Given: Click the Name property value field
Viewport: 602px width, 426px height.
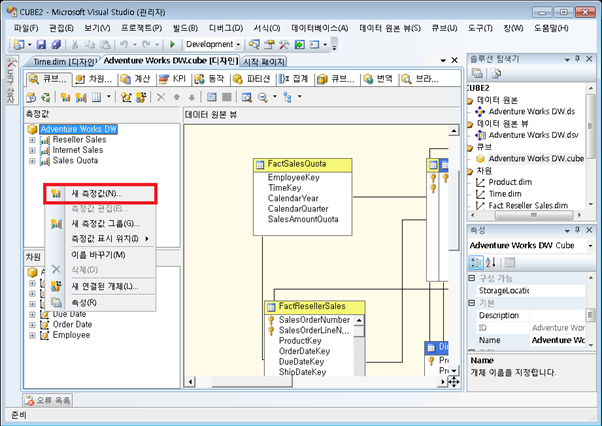Looking at the screenshot, I should pyautogui.click(x=557, y=340).
